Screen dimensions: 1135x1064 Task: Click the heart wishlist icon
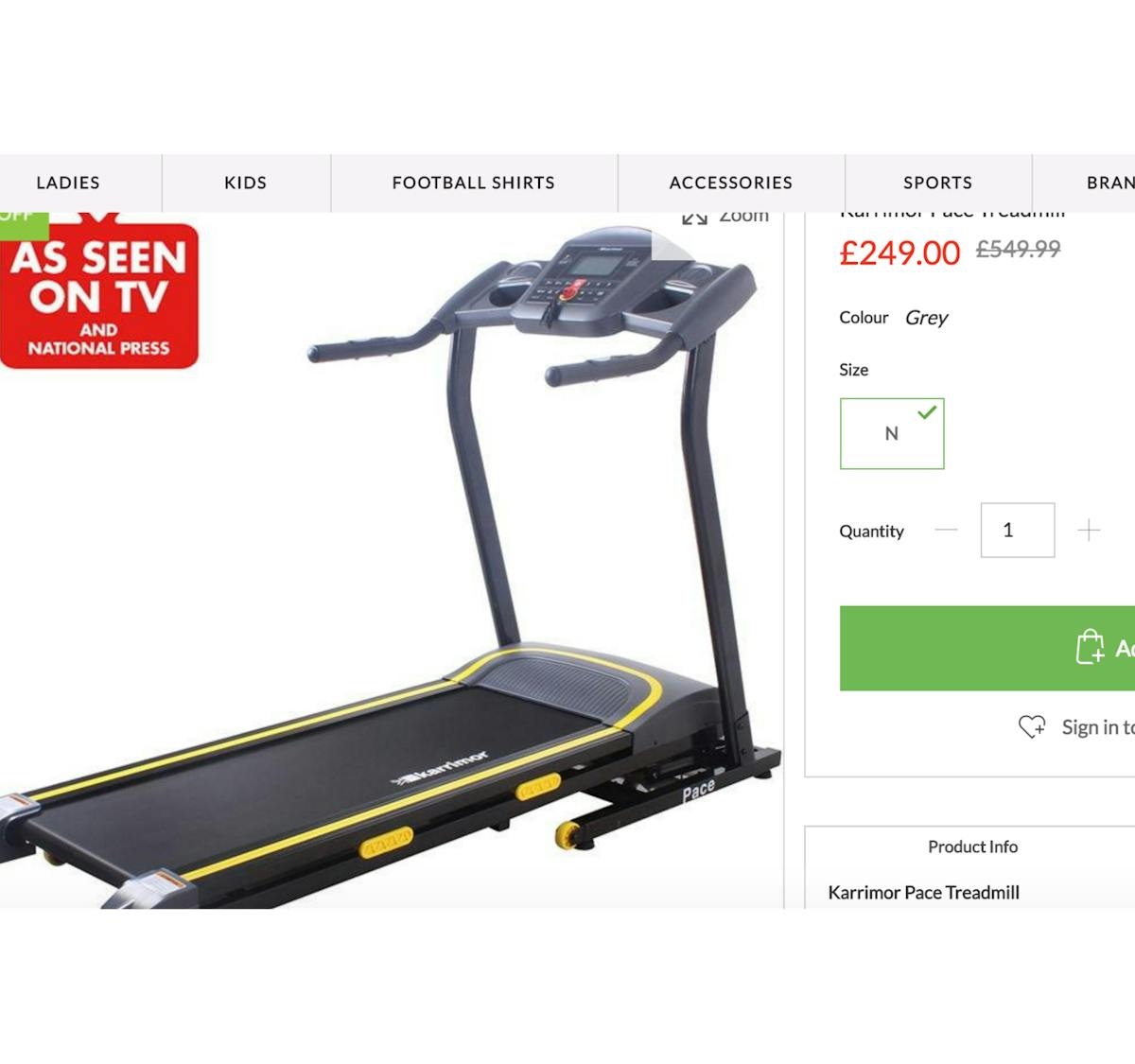1032,726
